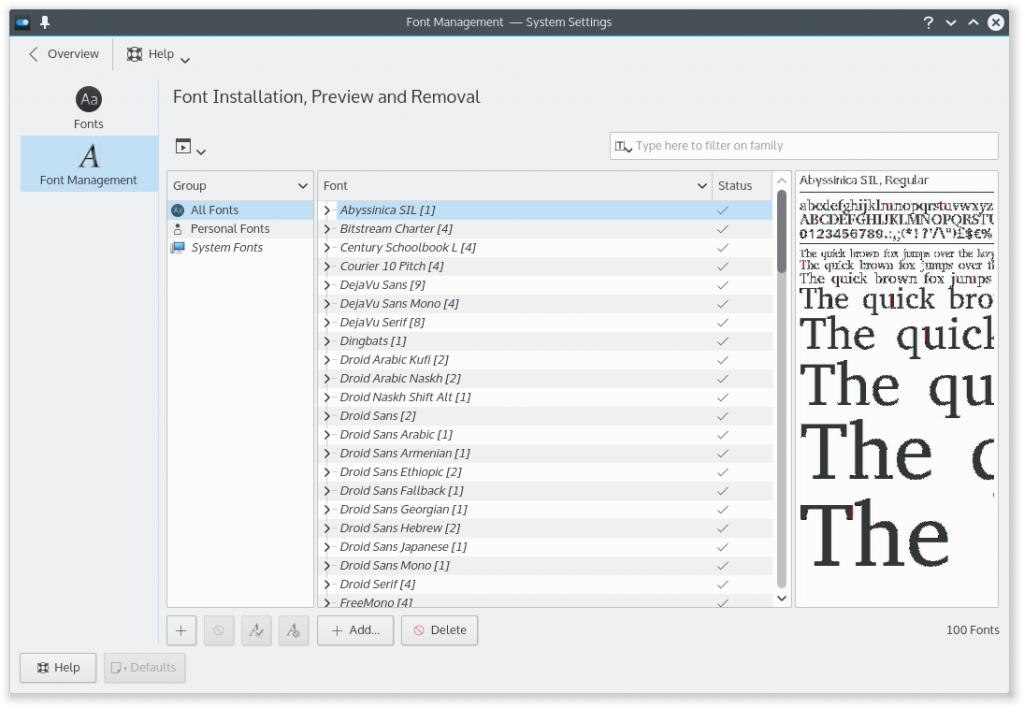Image resolution: width=1024 pixels, height=708 pixels.
Task: Click the create new font group plus icon
Action: coord(181,631)
